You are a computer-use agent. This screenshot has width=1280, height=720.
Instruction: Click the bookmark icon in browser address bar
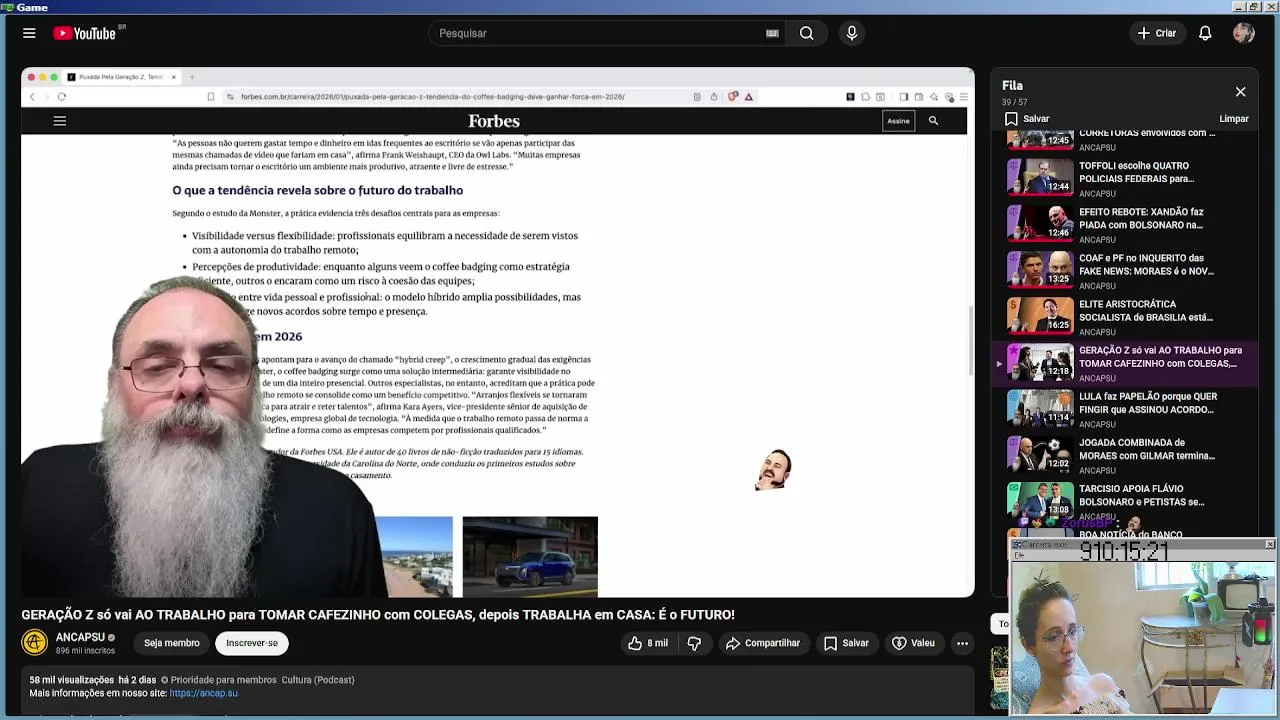click(210, 97)
